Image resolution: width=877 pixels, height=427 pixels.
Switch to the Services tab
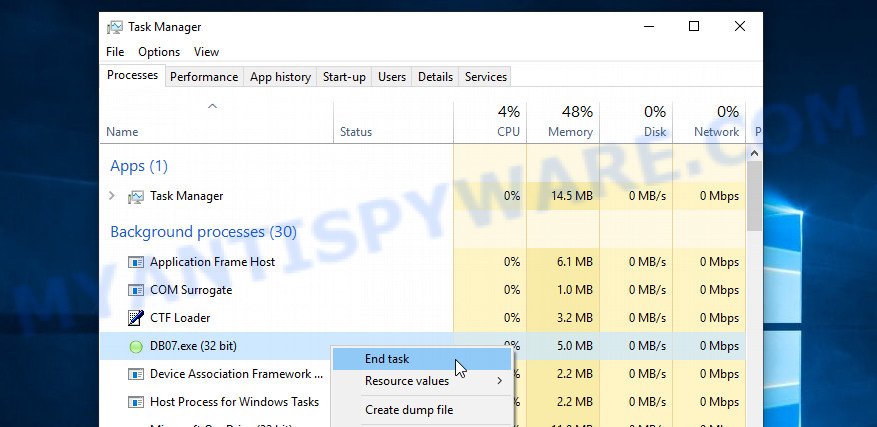pyautogui.click(x=485, y=77)
